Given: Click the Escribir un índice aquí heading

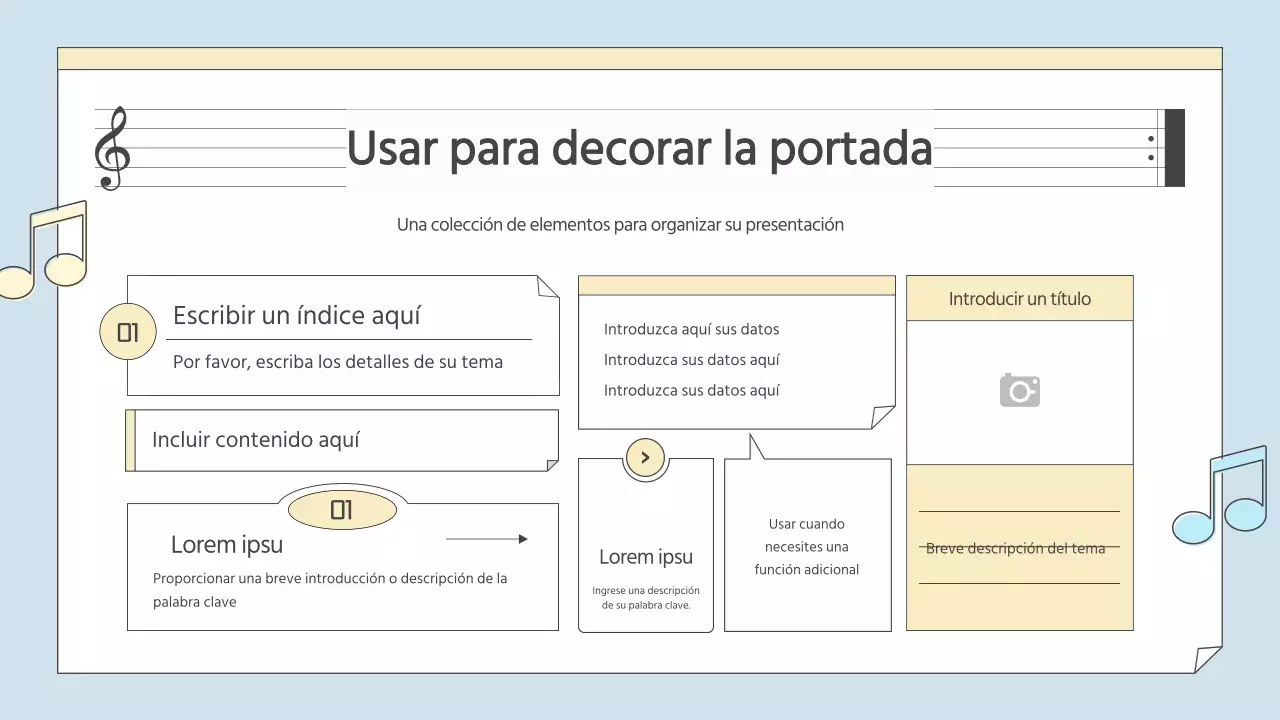Looking at the screenshot, I should [298, 314].
